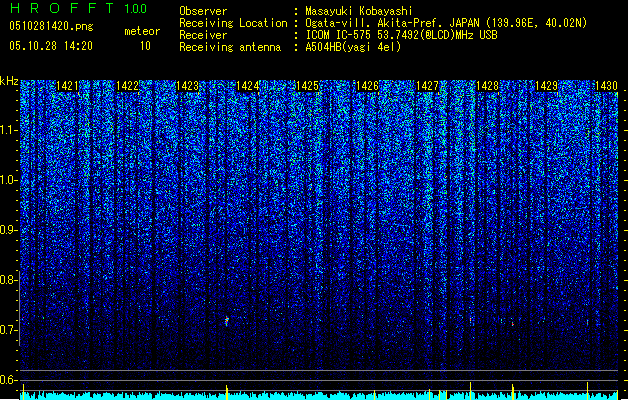The width and height of the screenshot is (629, 400).
Task: Click the 0.7 kHz axis label
Action: pyautogui.click(x=9, y=330)
